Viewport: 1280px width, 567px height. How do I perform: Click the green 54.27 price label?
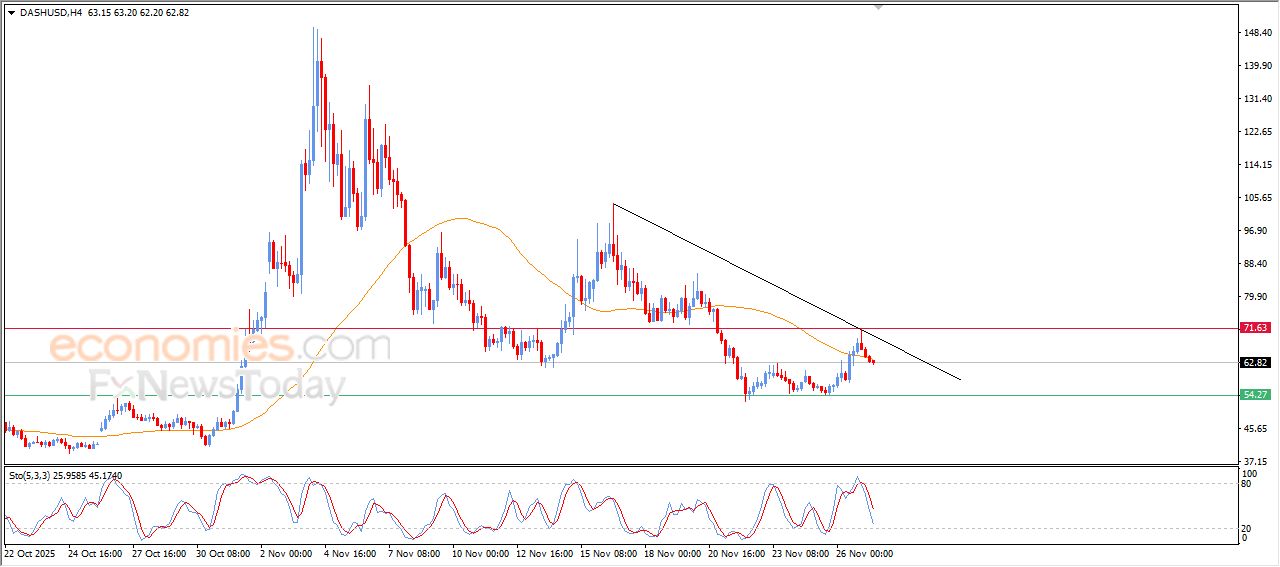[1254, 395]
